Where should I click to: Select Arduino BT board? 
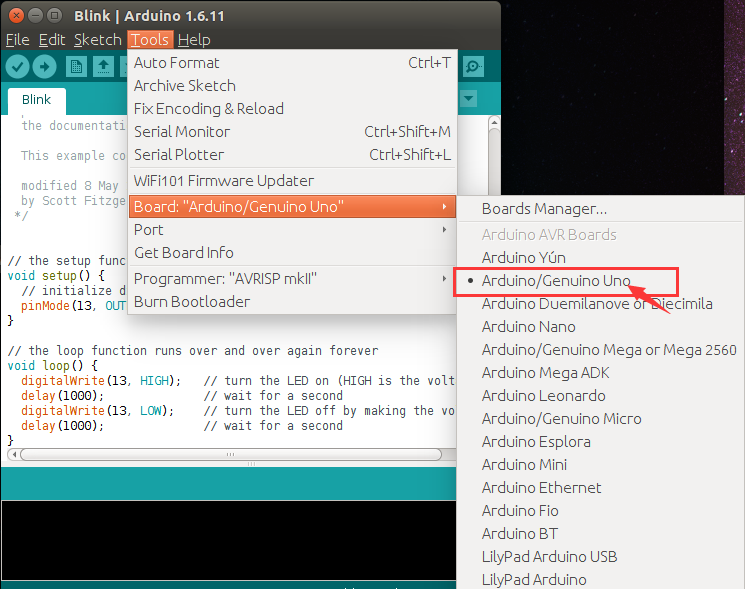pyautogui.click(x=601, y=534)
